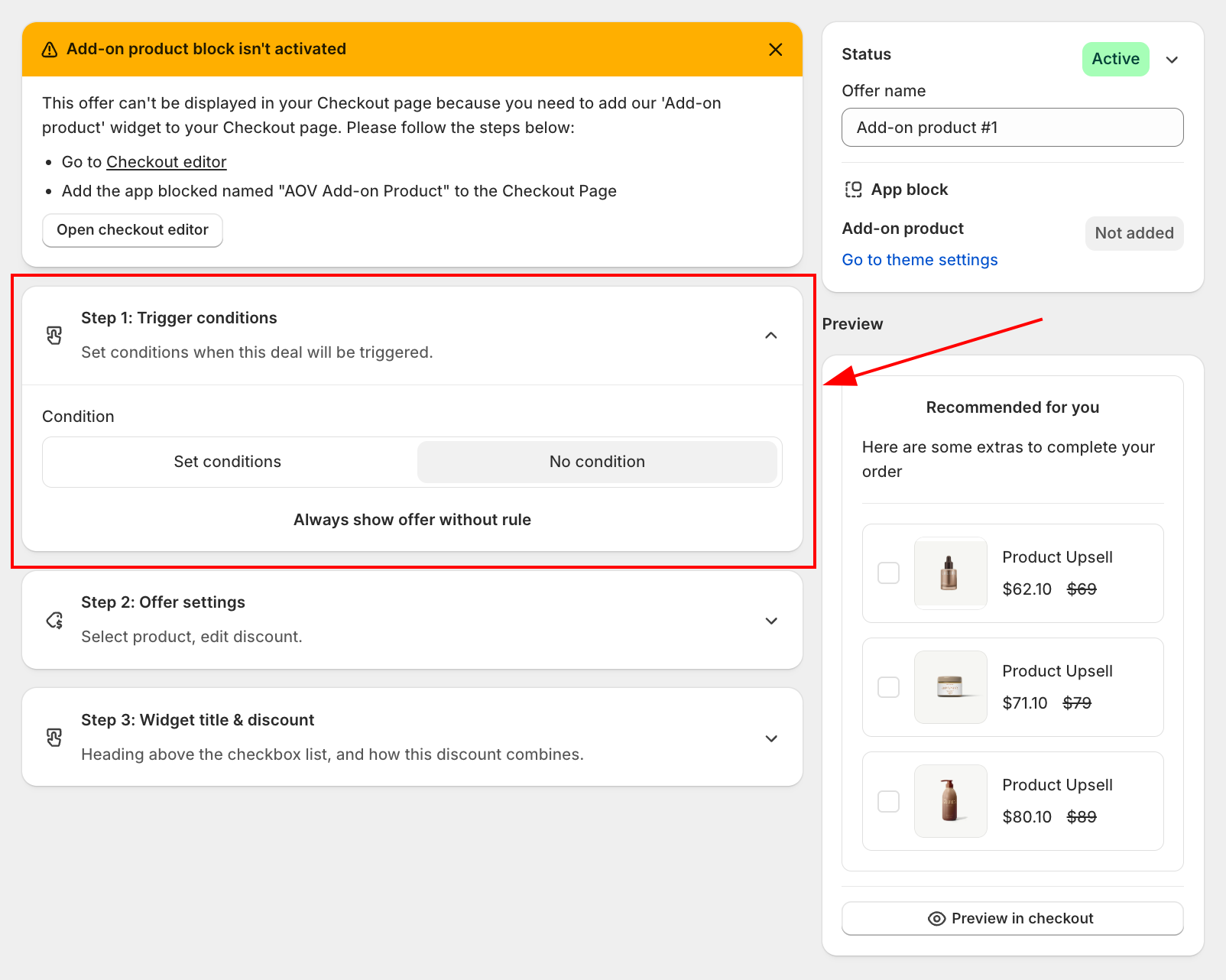
Task: Click the Active status badge
Action: coord(1116,59)
